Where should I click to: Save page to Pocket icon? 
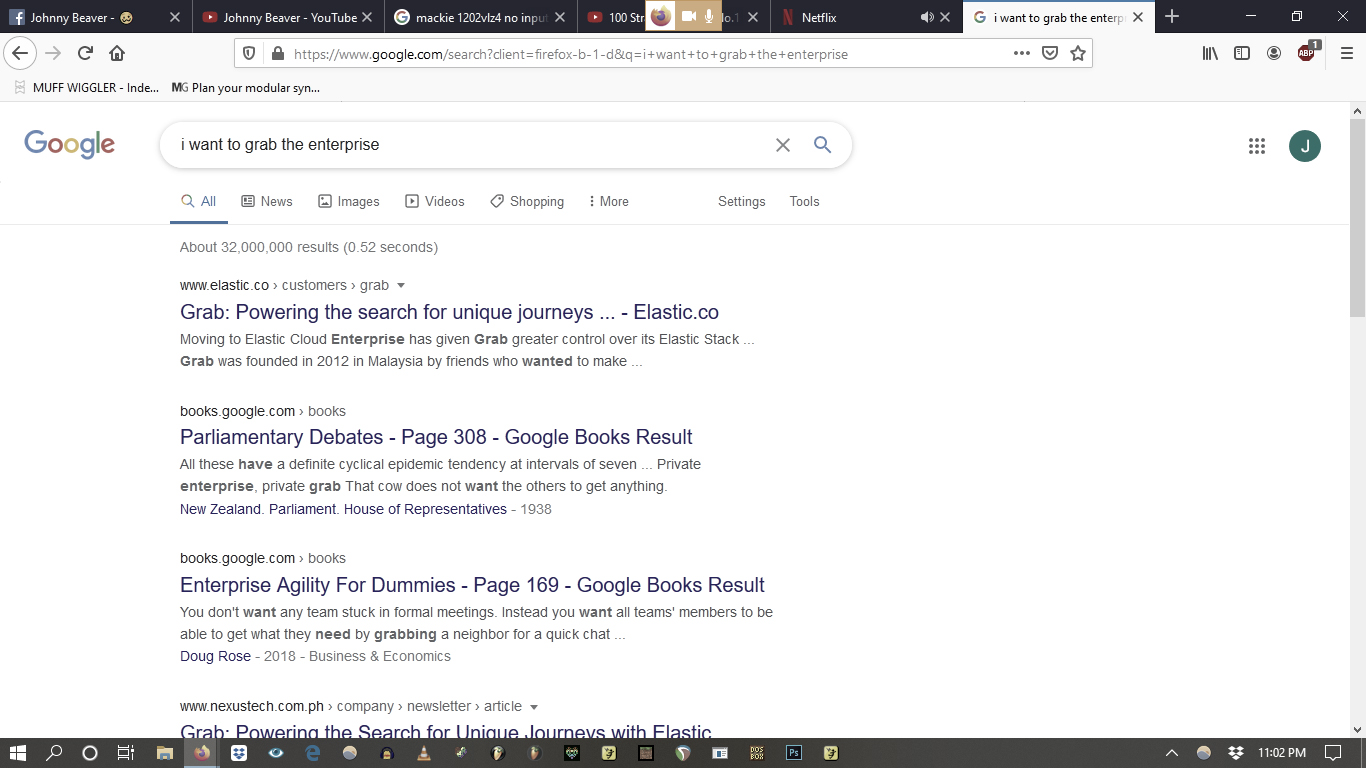[1049, 54]
